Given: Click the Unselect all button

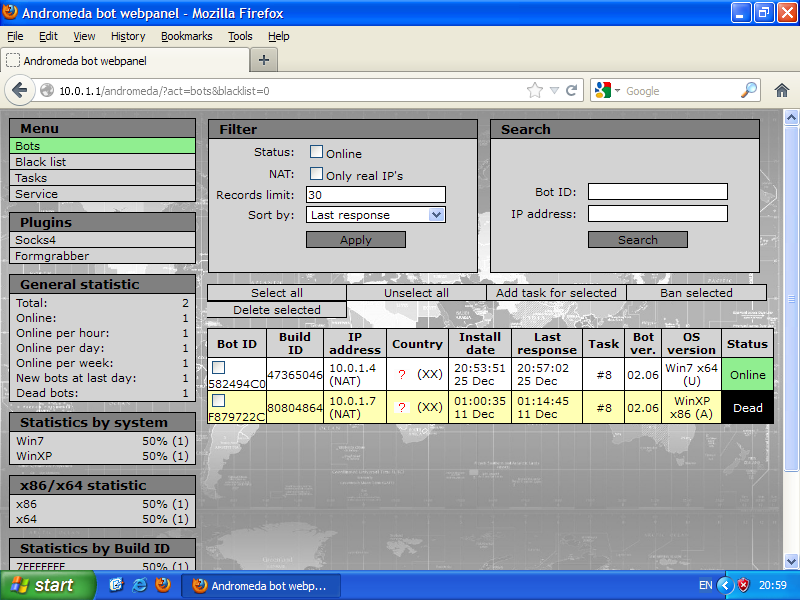Looking at the screenshot, I should tap(416, 293).
